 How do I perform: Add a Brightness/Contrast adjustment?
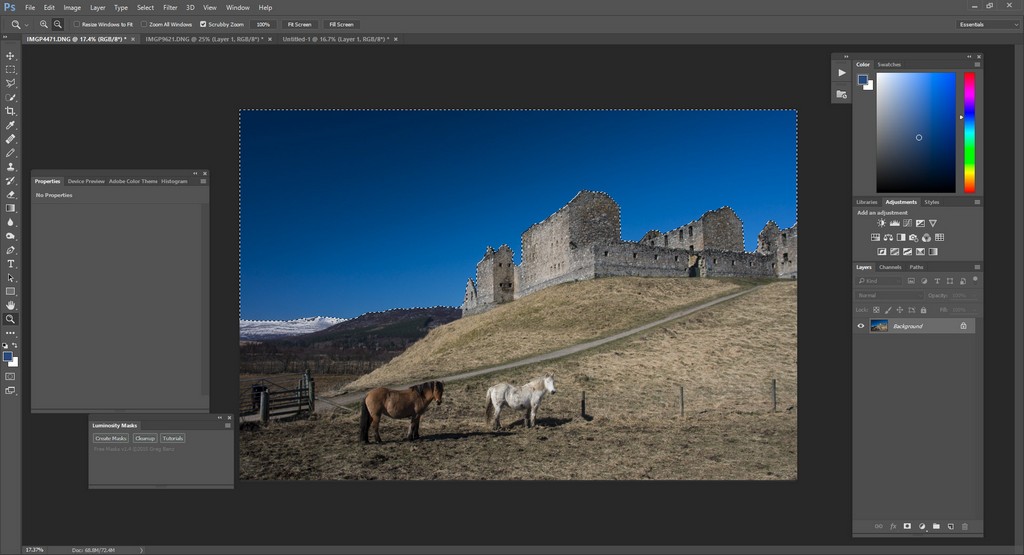coord(881,223)
